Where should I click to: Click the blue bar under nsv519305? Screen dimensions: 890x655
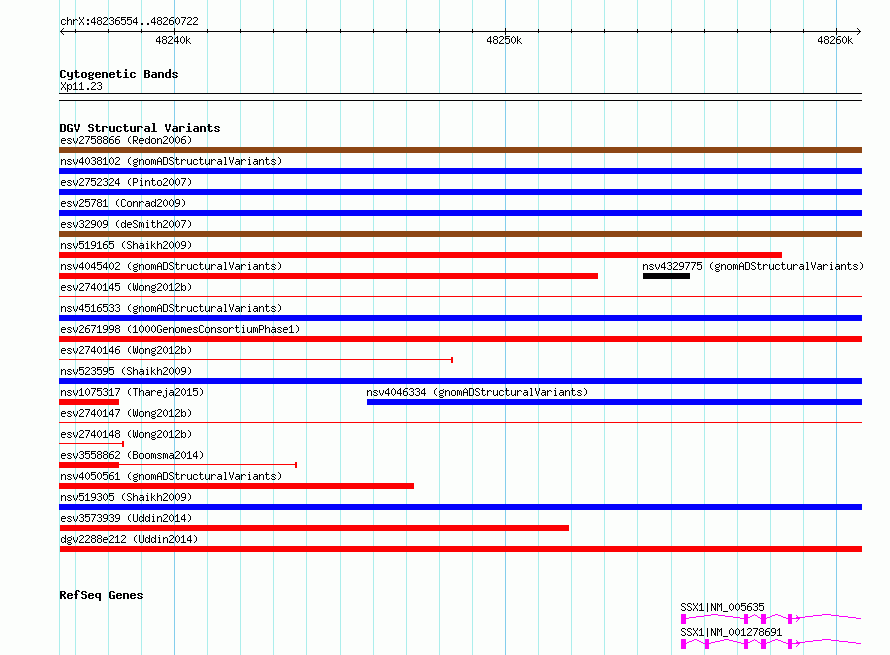tap(460, 507)
